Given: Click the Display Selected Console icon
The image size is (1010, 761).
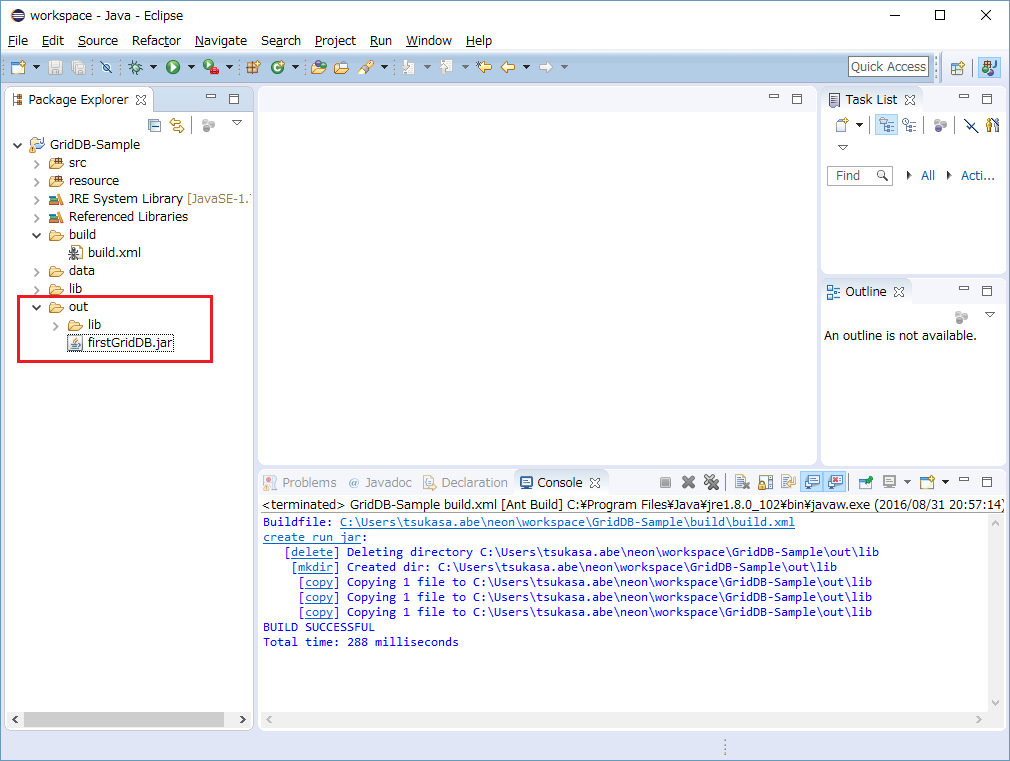Looking at the screenshot, I should (890, 482).
